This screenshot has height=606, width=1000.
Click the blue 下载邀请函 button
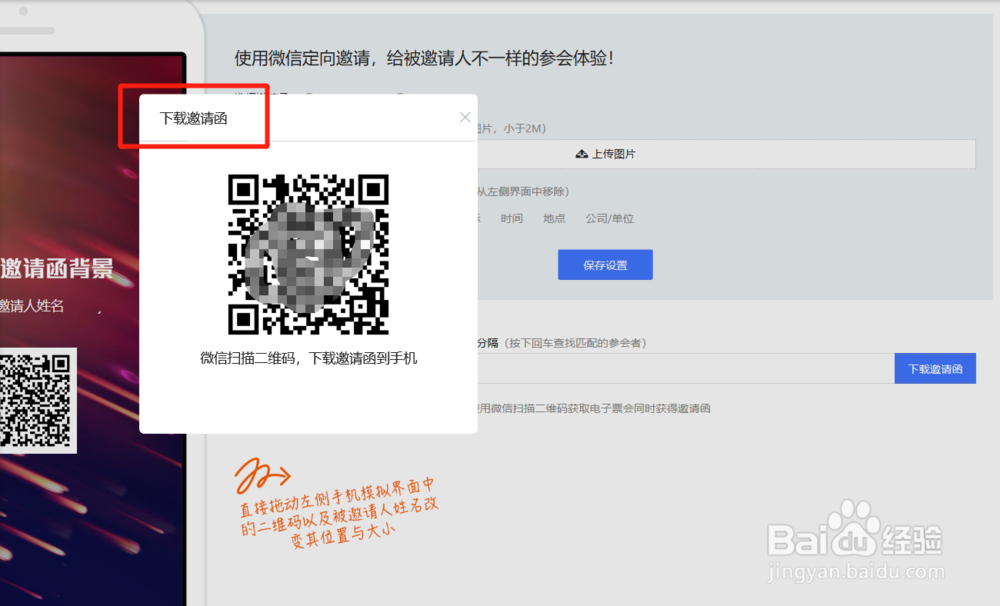coord(935,369)
